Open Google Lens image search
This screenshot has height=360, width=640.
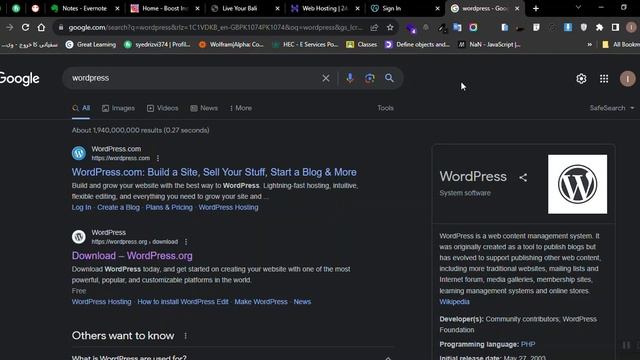(x=370, y=78)
